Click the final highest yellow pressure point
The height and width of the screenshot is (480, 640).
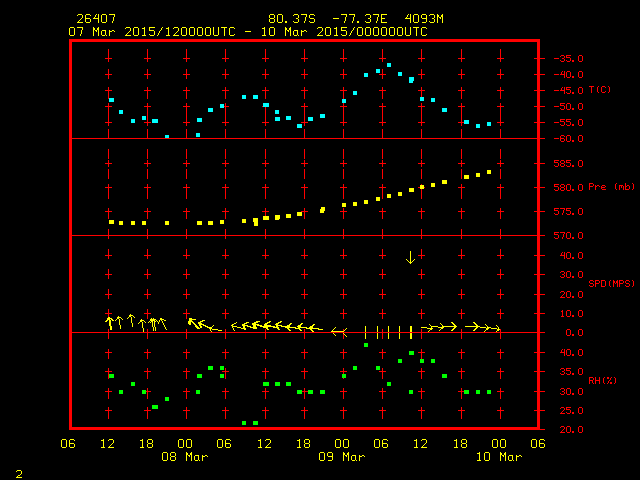click(x=489, y=172)
